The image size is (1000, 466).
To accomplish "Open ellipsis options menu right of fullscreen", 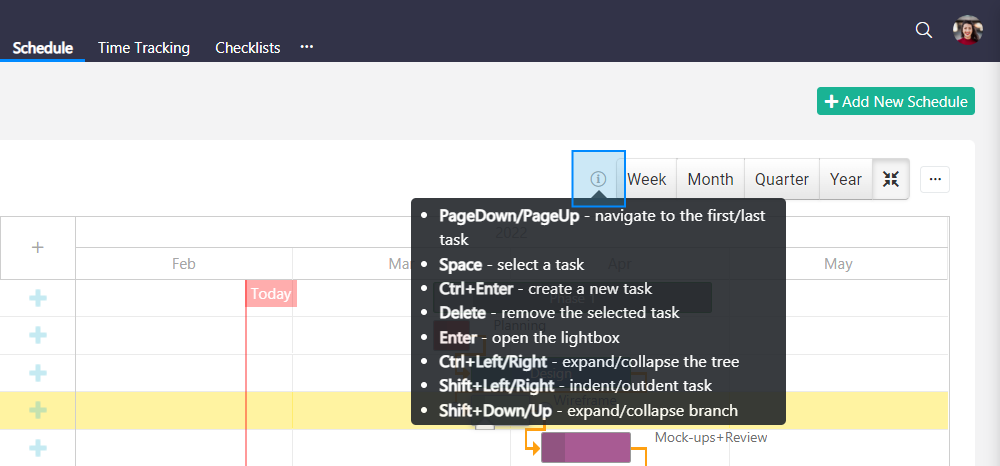I will (x=935, y=179).
